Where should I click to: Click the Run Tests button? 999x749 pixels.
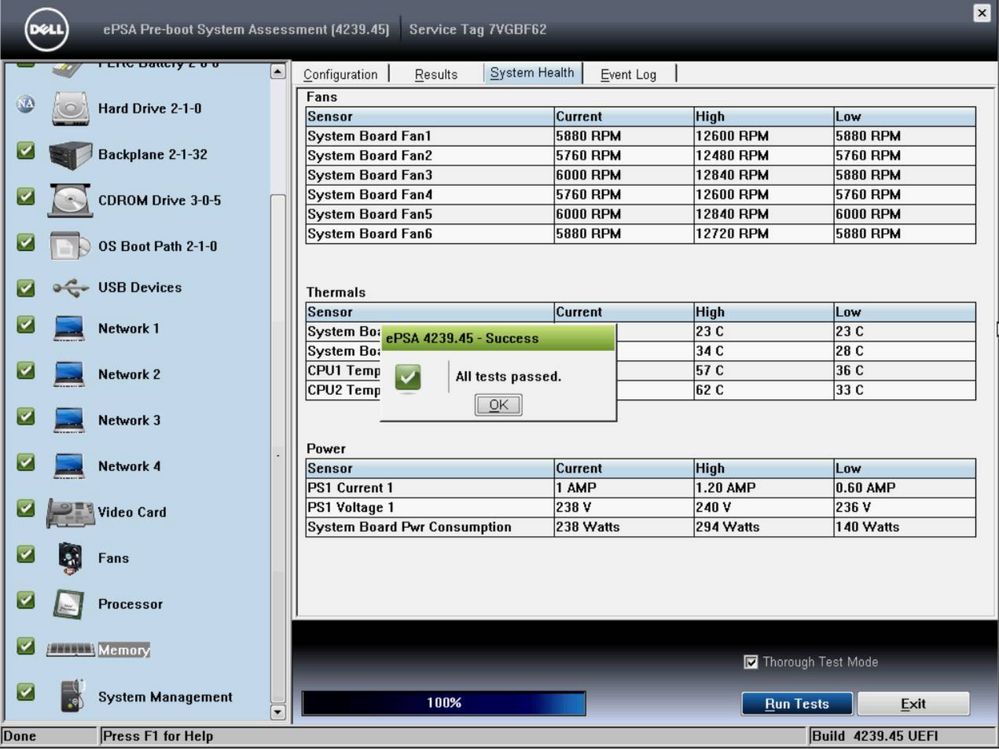pos(797,704)
